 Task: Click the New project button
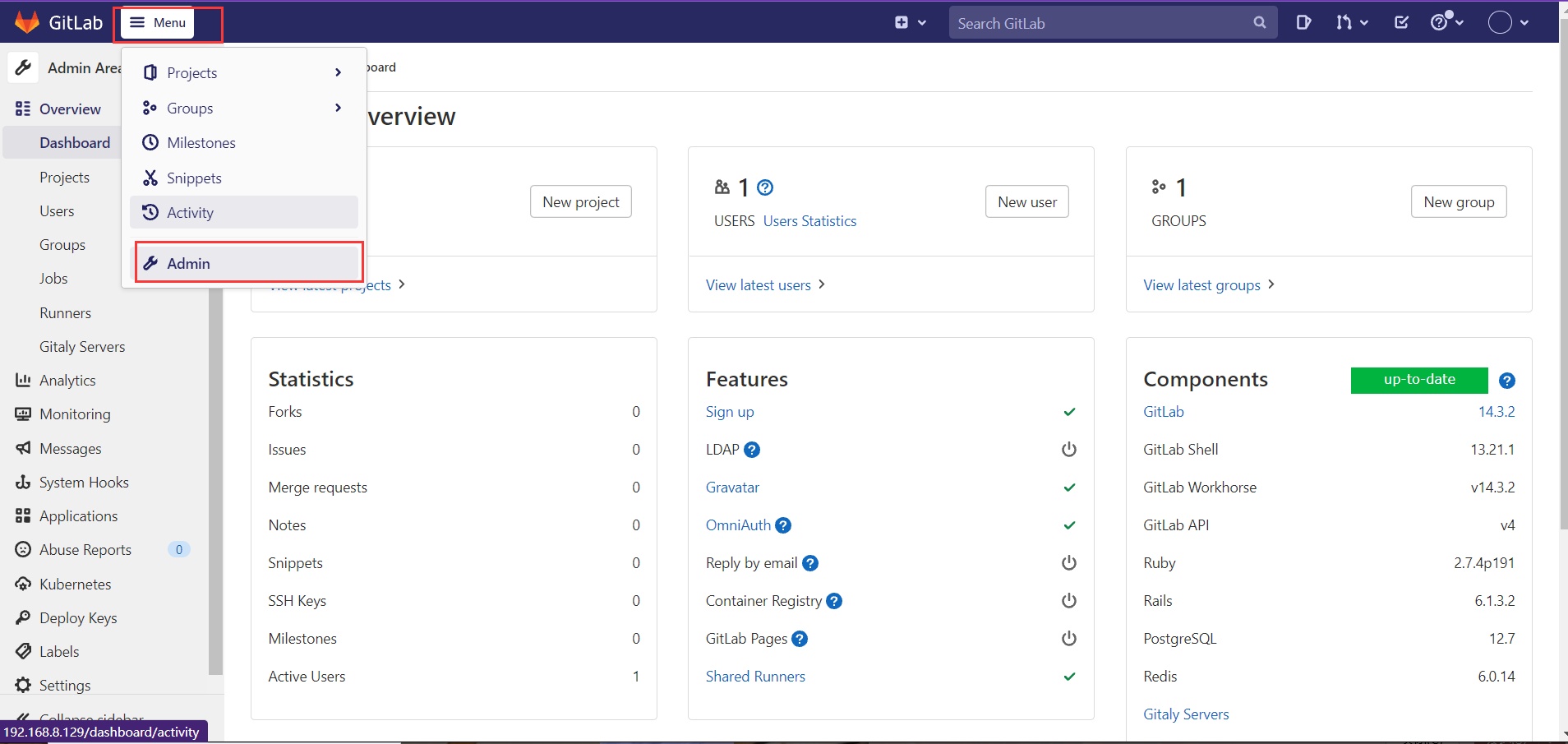(581, 201)
